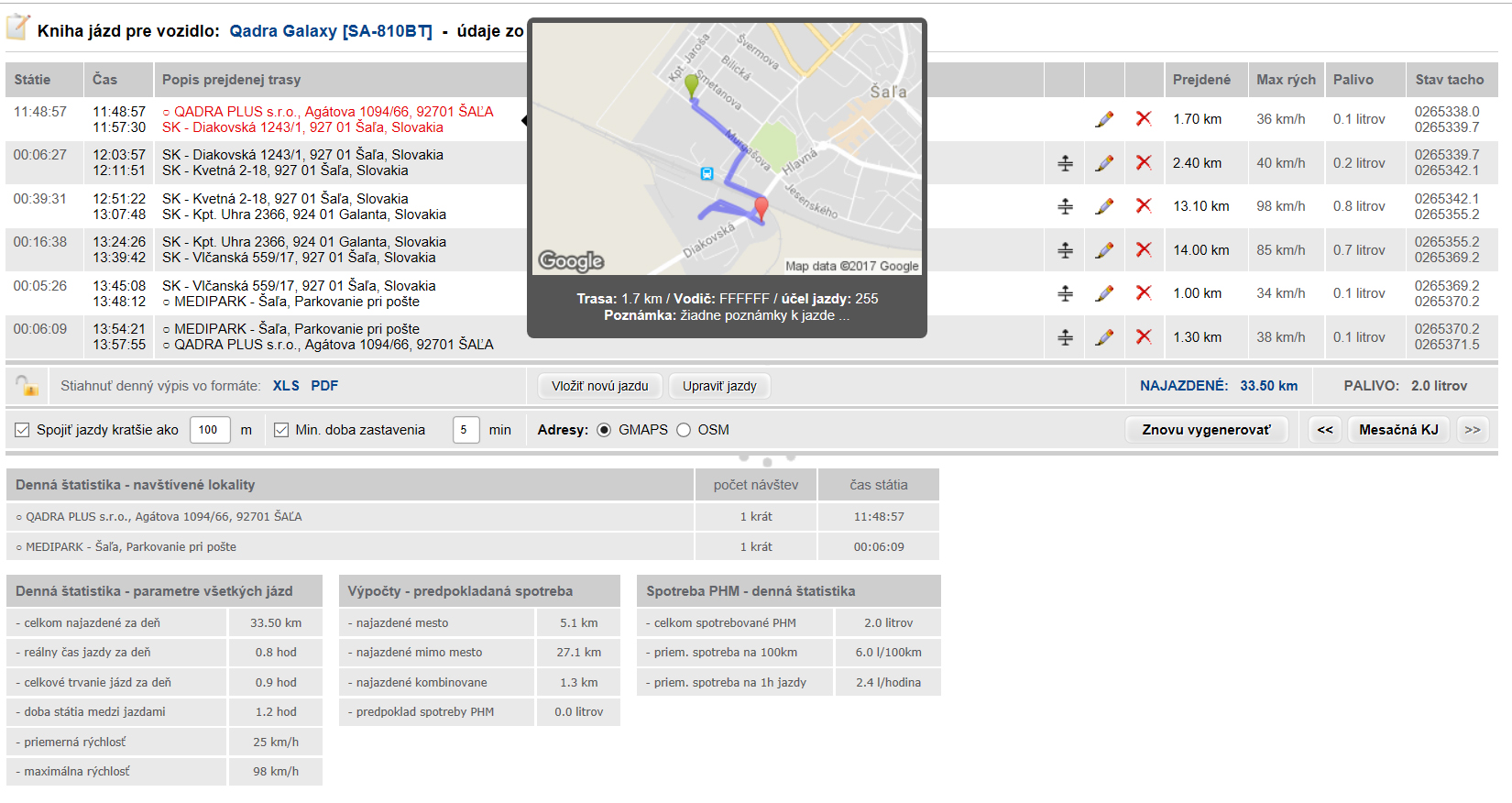
Task: Download daily report as XLS
Action: coord(286,386)
